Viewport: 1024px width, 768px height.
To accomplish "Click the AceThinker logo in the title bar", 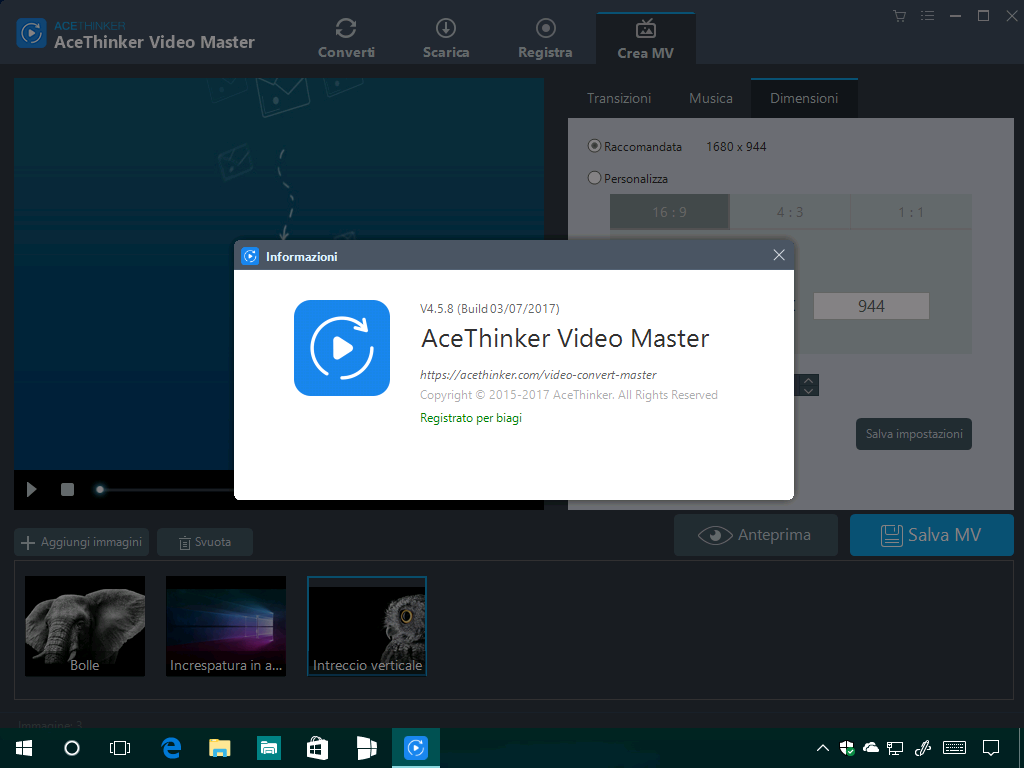I will [31, 33].
